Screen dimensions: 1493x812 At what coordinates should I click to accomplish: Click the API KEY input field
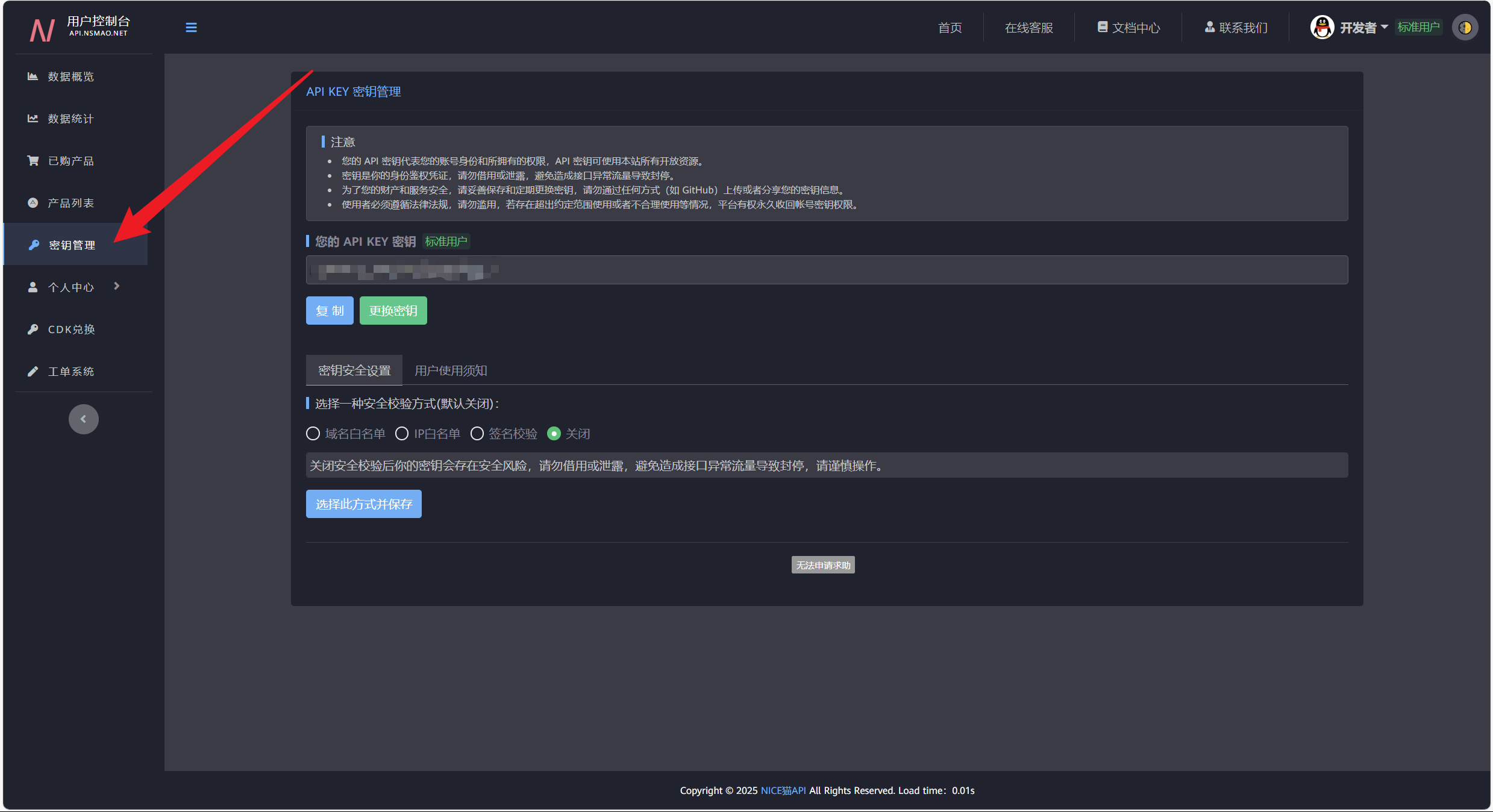827,270
